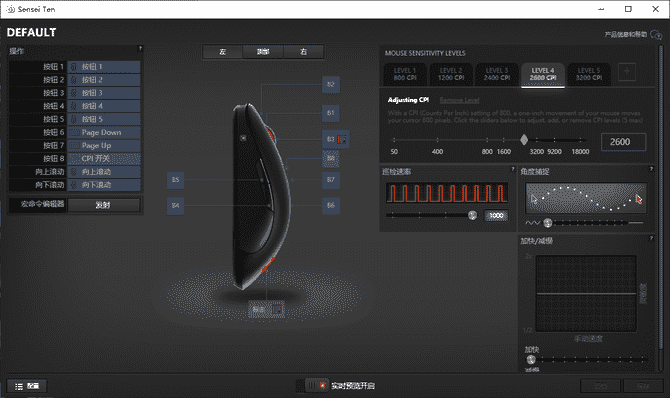Click the add sensitivity level plus button
Screen dimensions: 670x398
(626, 72)
